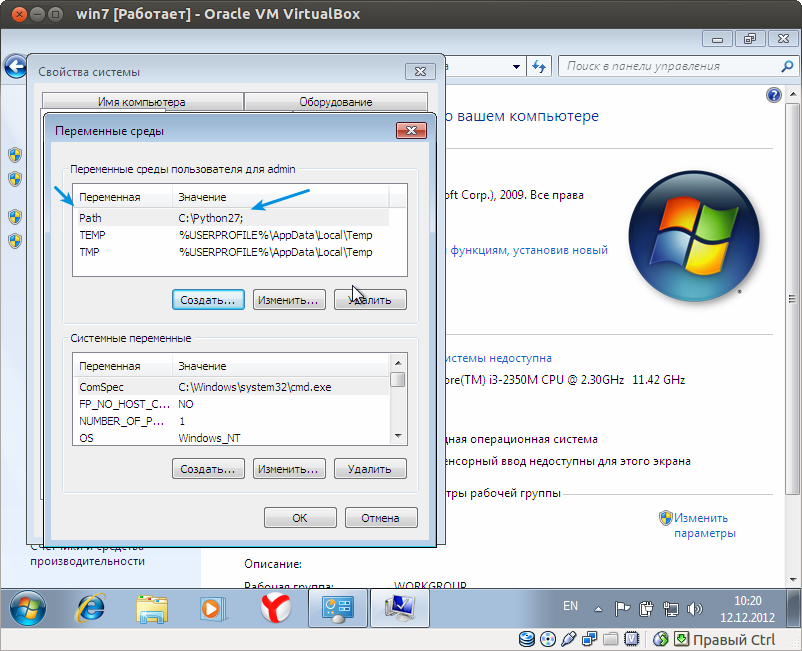The image size is (802, 651).
Task: Expand the address bar dropdown arrow
Action: tap(516, 66)
